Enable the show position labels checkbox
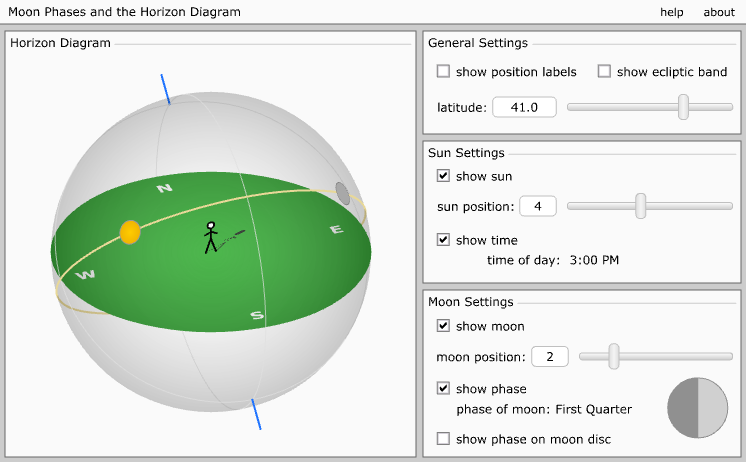This screenshot has width=746, height=462. pyautogui.click(x=443, y=72)
